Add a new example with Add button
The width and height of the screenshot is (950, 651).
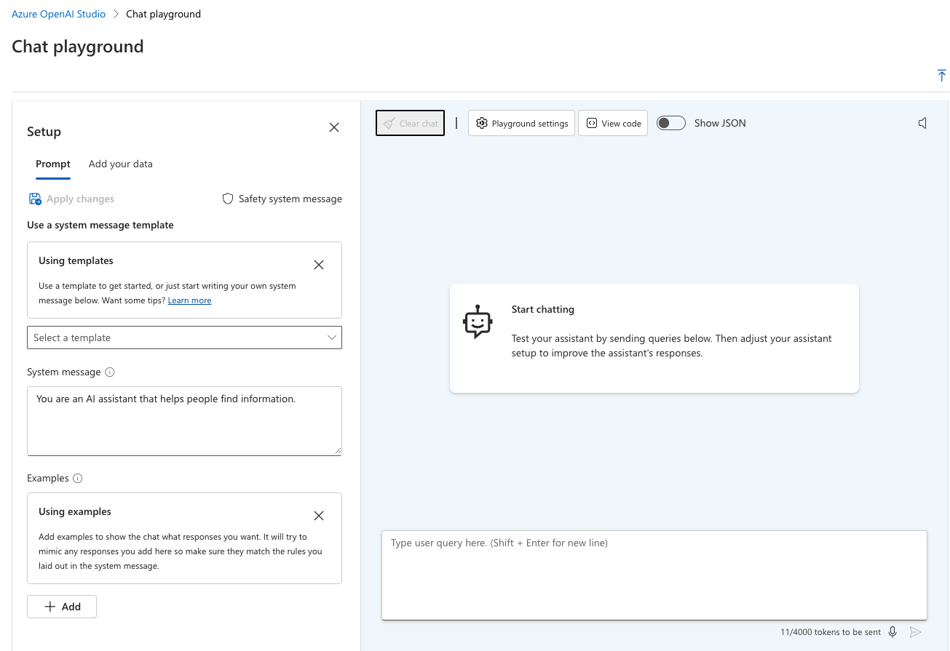coord(62,607)
